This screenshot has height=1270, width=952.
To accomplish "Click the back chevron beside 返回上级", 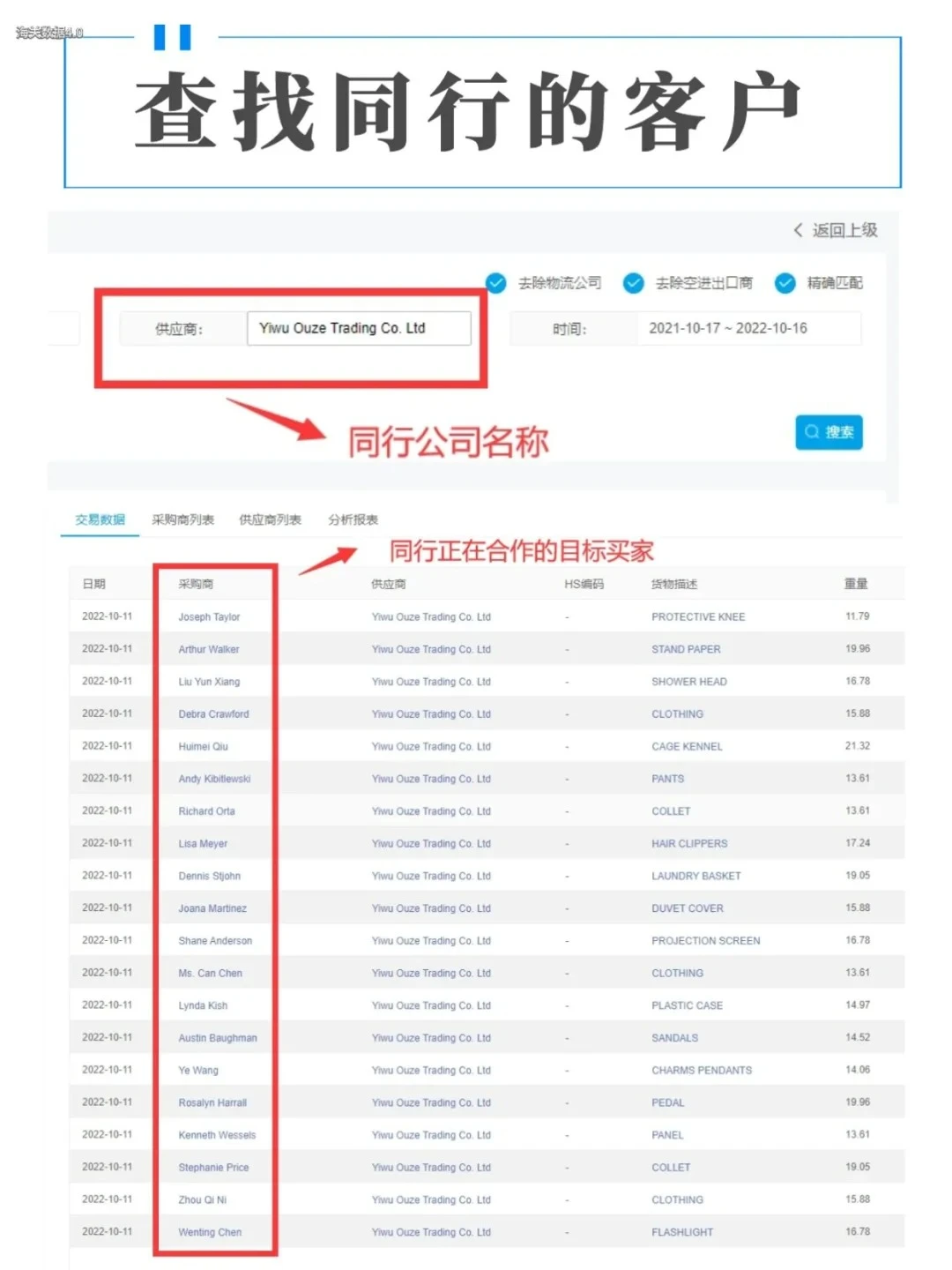I will (x=799, y=230).
